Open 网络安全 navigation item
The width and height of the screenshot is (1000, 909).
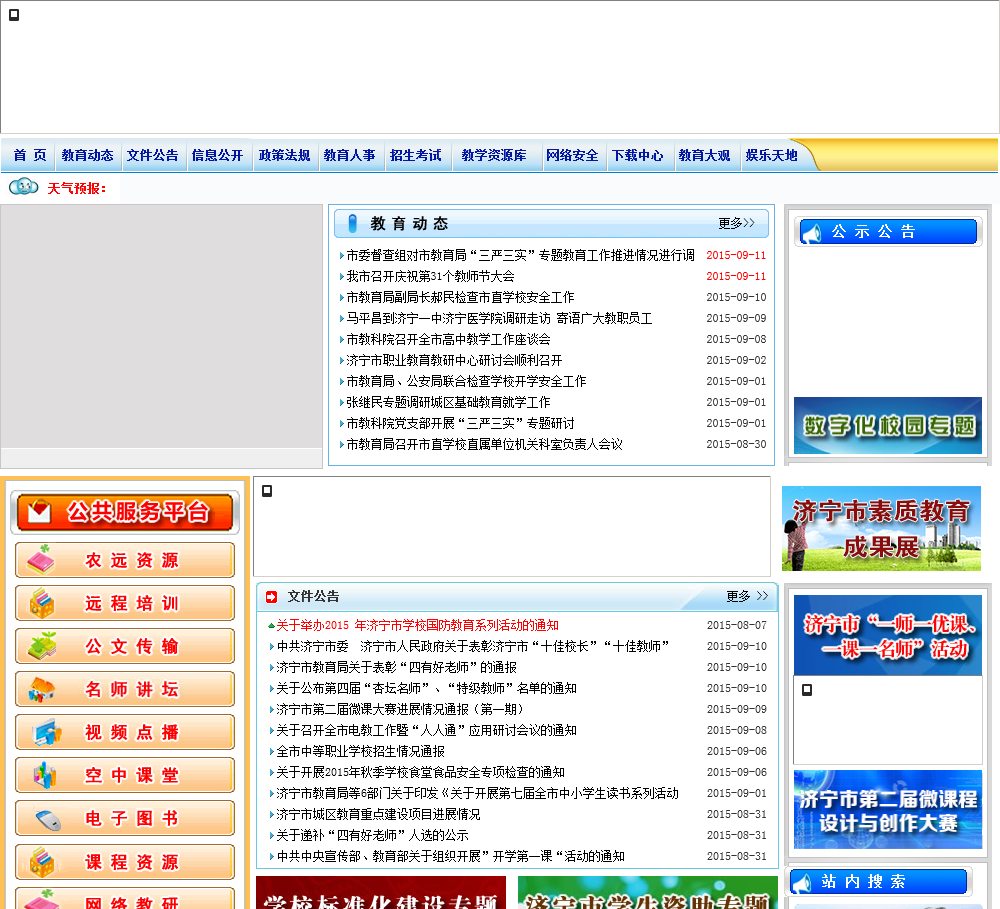(572, 155)
